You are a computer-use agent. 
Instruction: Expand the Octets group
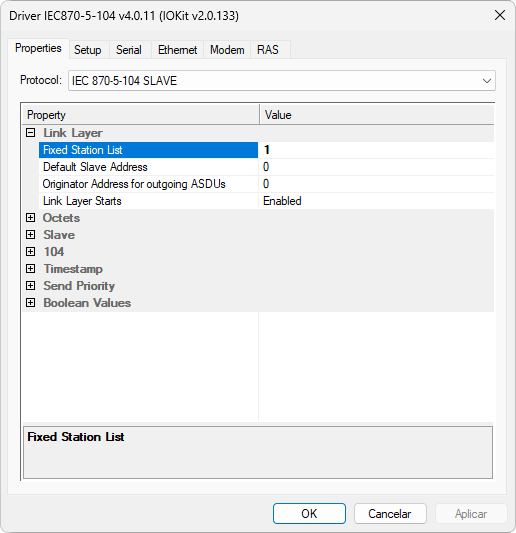pos(31,218)
